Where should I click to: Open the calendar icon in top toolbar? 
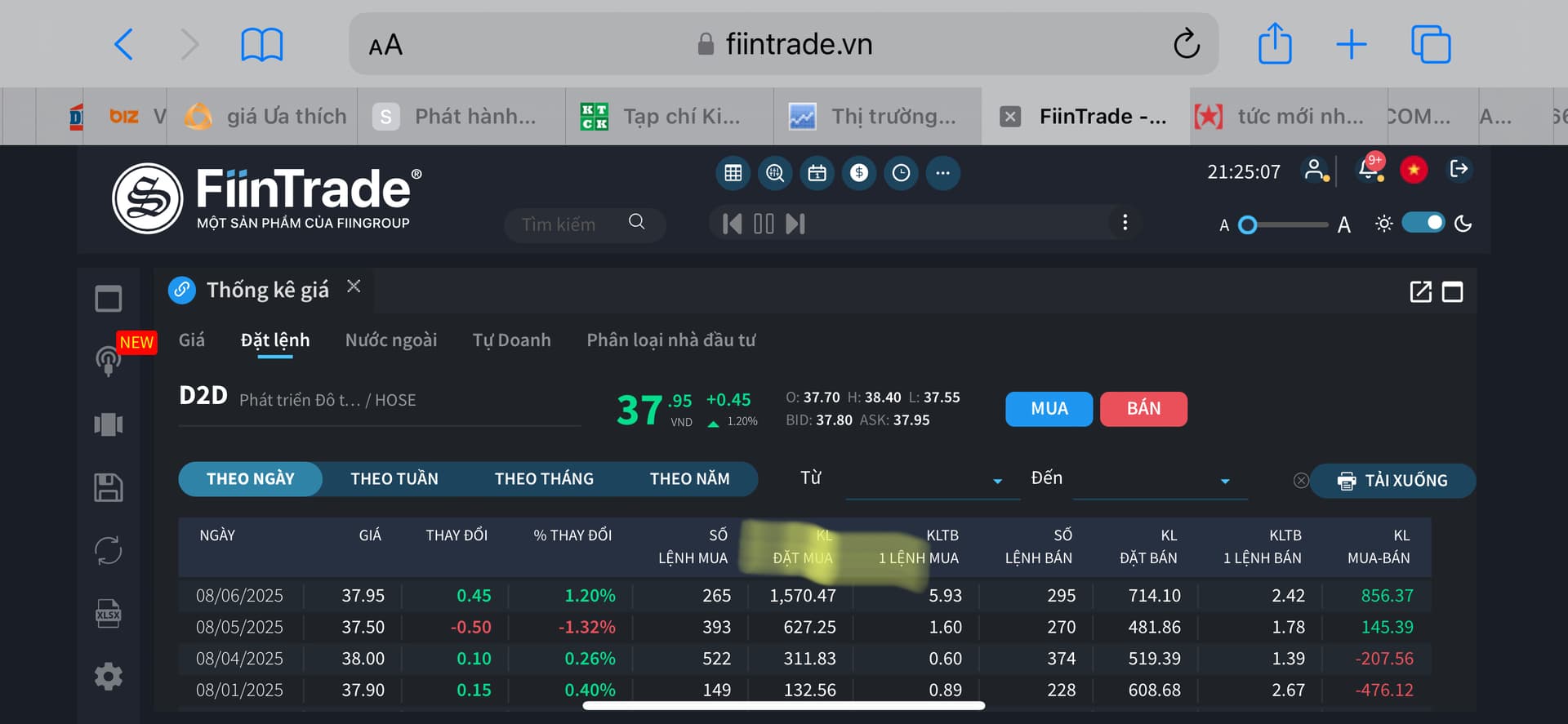[817, 173]
